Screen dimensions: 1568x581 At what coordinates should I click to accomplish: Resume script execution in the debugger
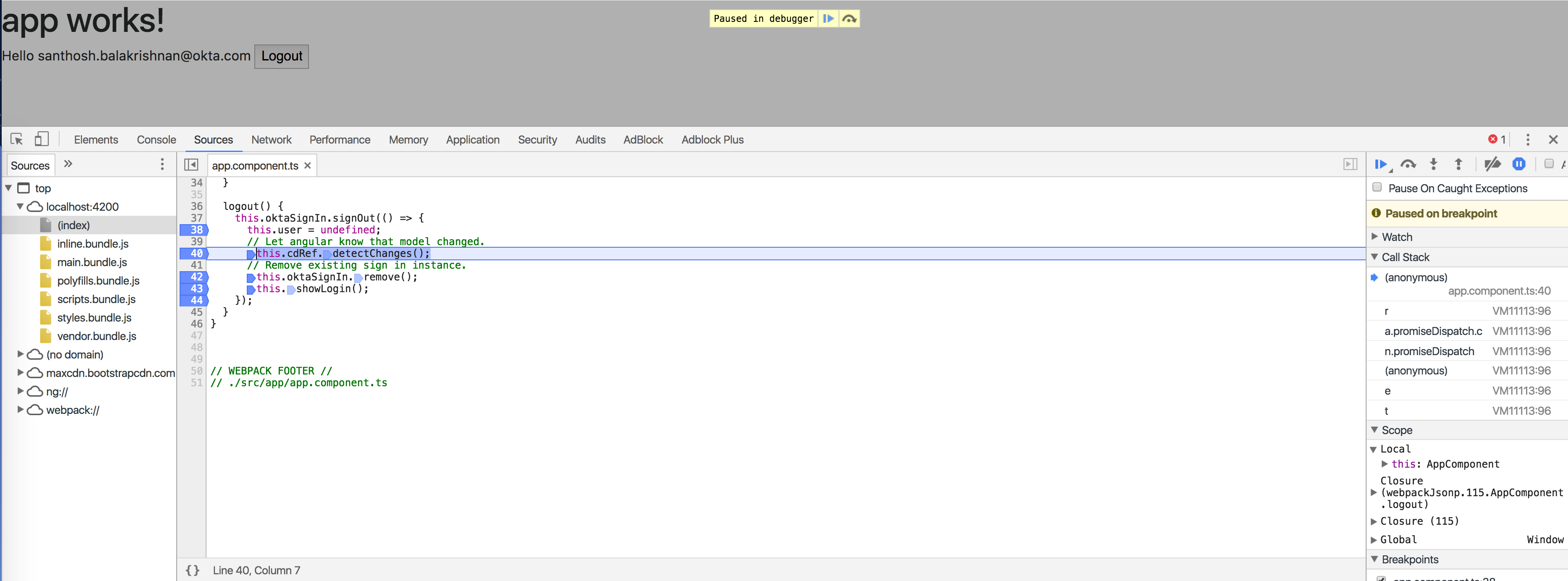(1382, 165)
